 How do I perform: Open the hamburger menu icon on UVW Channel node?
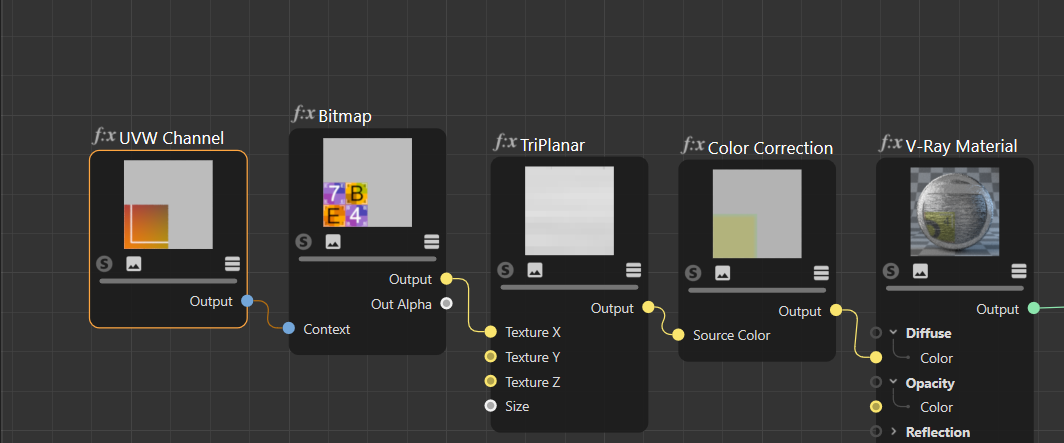(x=233, y=264)
